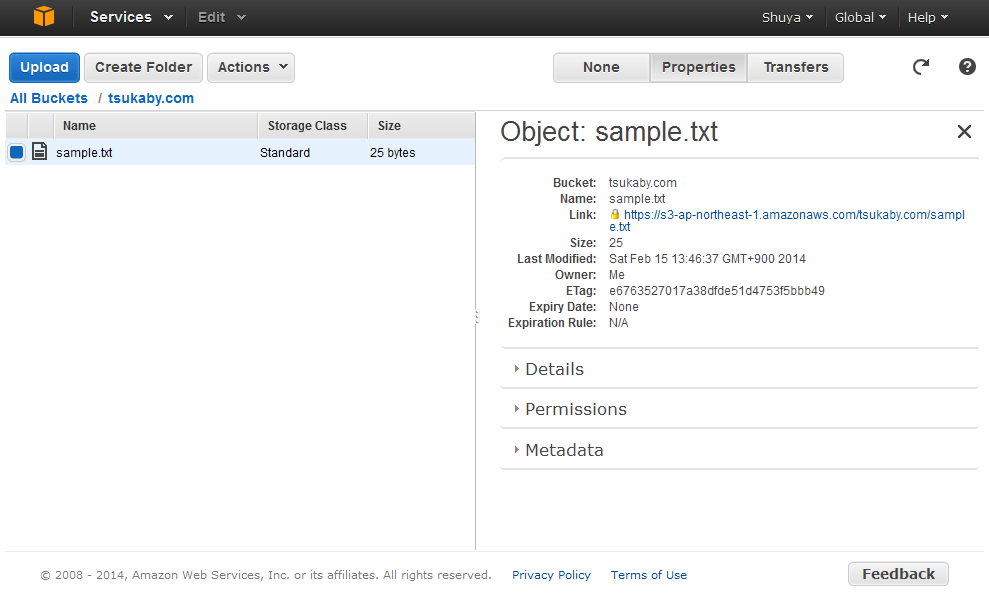Open the Services menu

131,17
